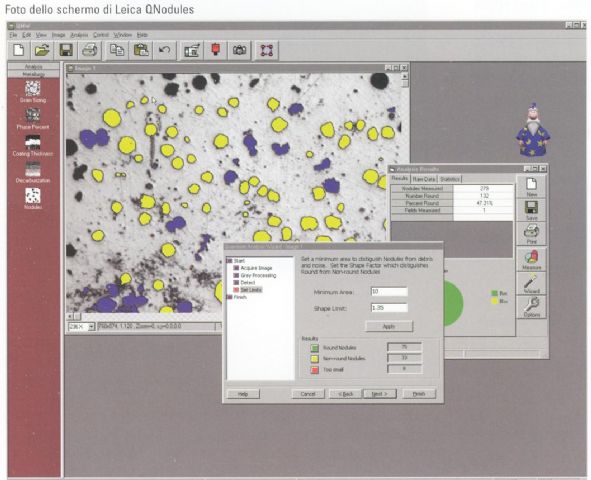Click the Print toolbar icon
Image resolution: width=591 pixels, height=480 pixels.
coord(90,50)
